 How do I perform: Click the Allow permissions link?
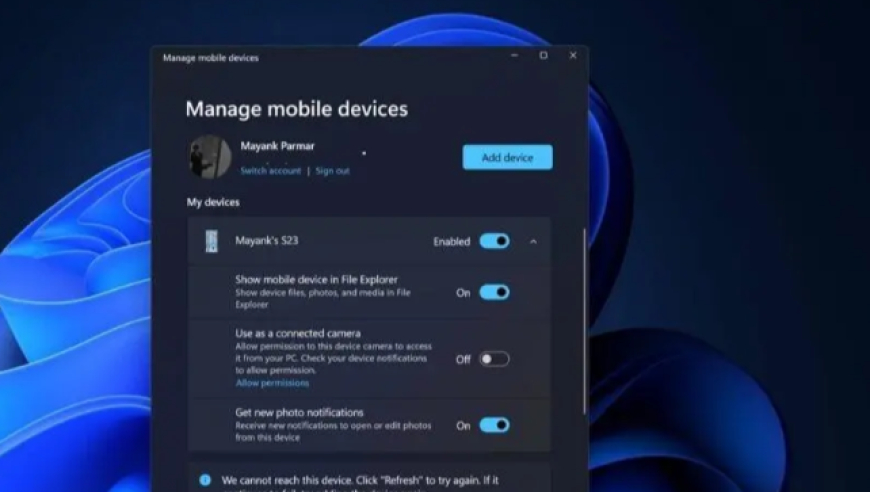tap(272, 383)
